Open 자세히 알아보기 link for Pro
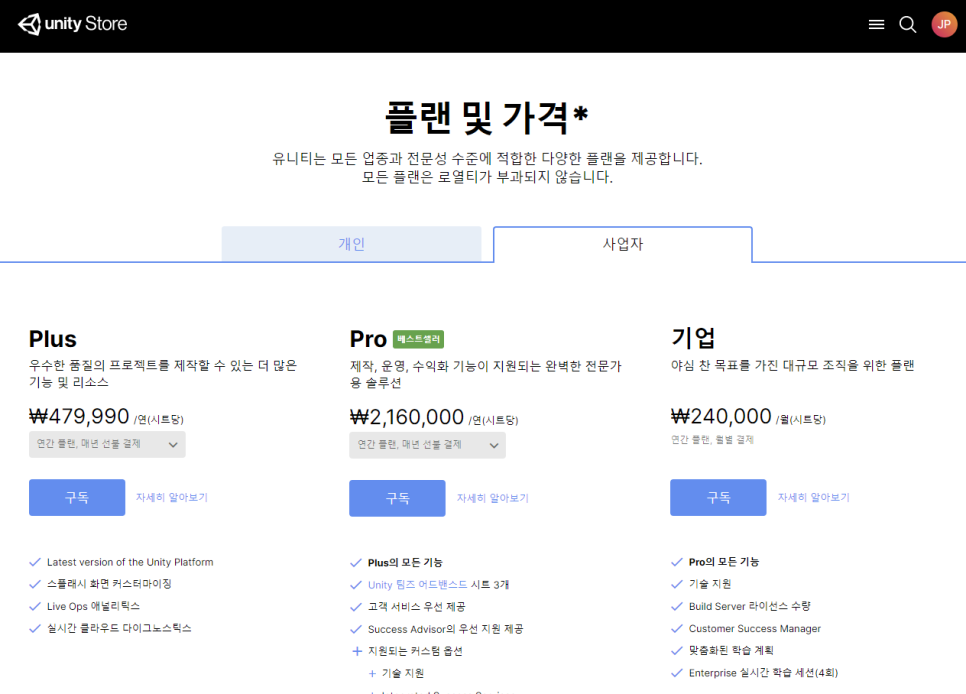This screenshot has width=966, height=694. 493,498
